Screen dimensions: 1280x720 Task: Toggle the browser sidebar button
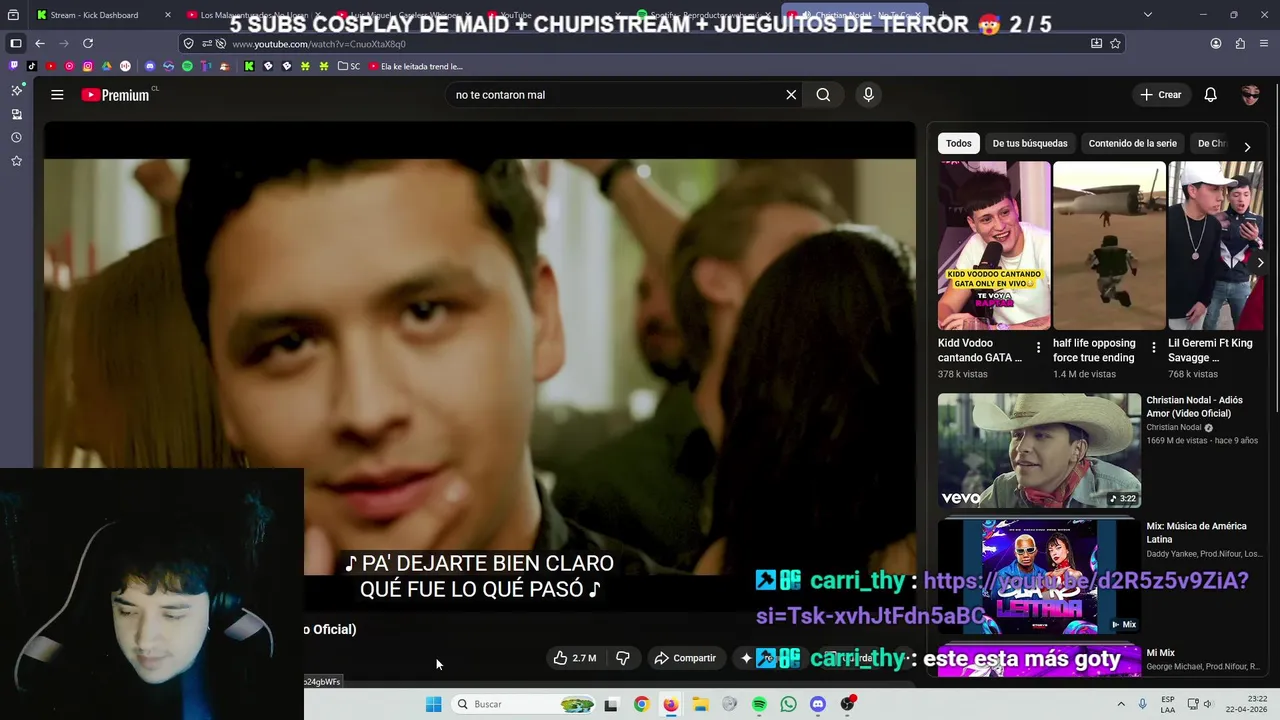[x=15, y=43]
